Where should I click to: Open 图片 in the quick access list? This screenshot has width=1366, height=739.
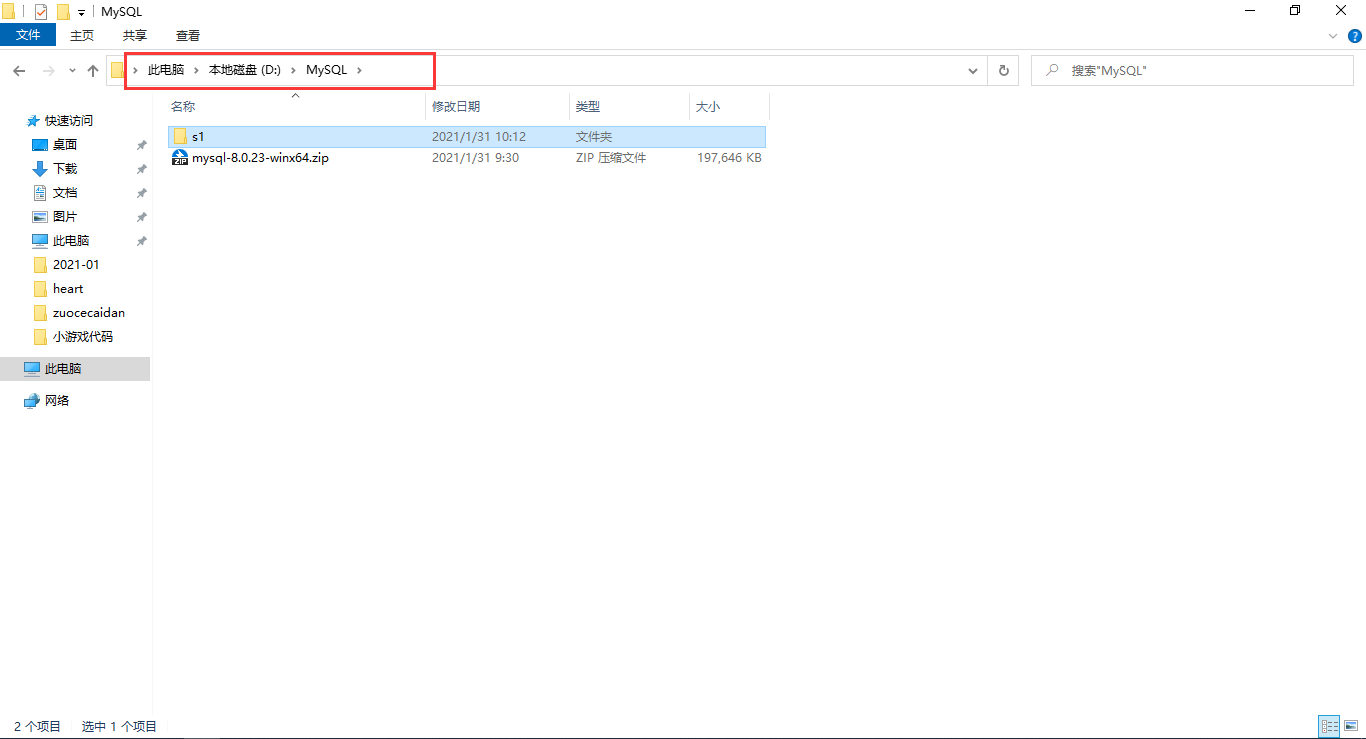tap(65, 216)
